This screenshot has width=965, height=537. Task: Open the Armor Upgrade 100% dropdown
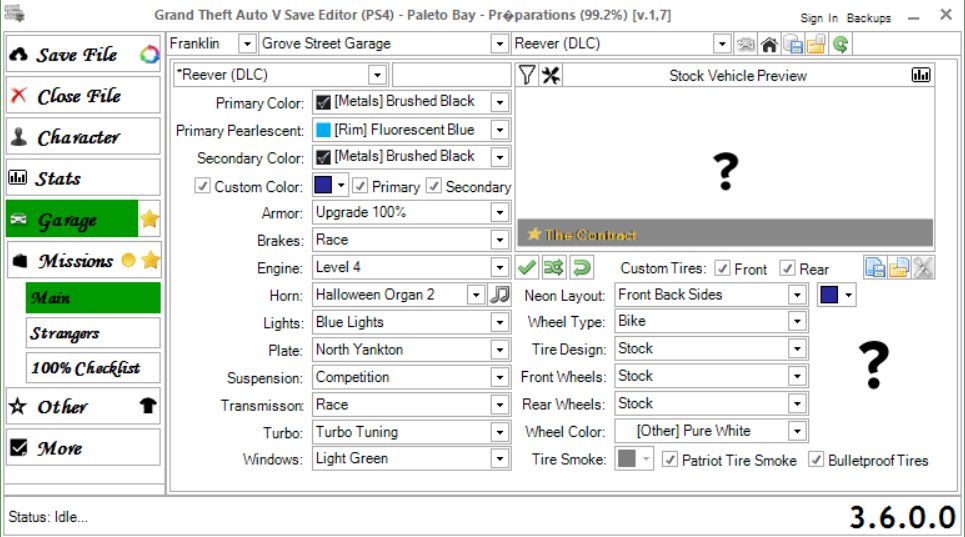pos(500,213)
